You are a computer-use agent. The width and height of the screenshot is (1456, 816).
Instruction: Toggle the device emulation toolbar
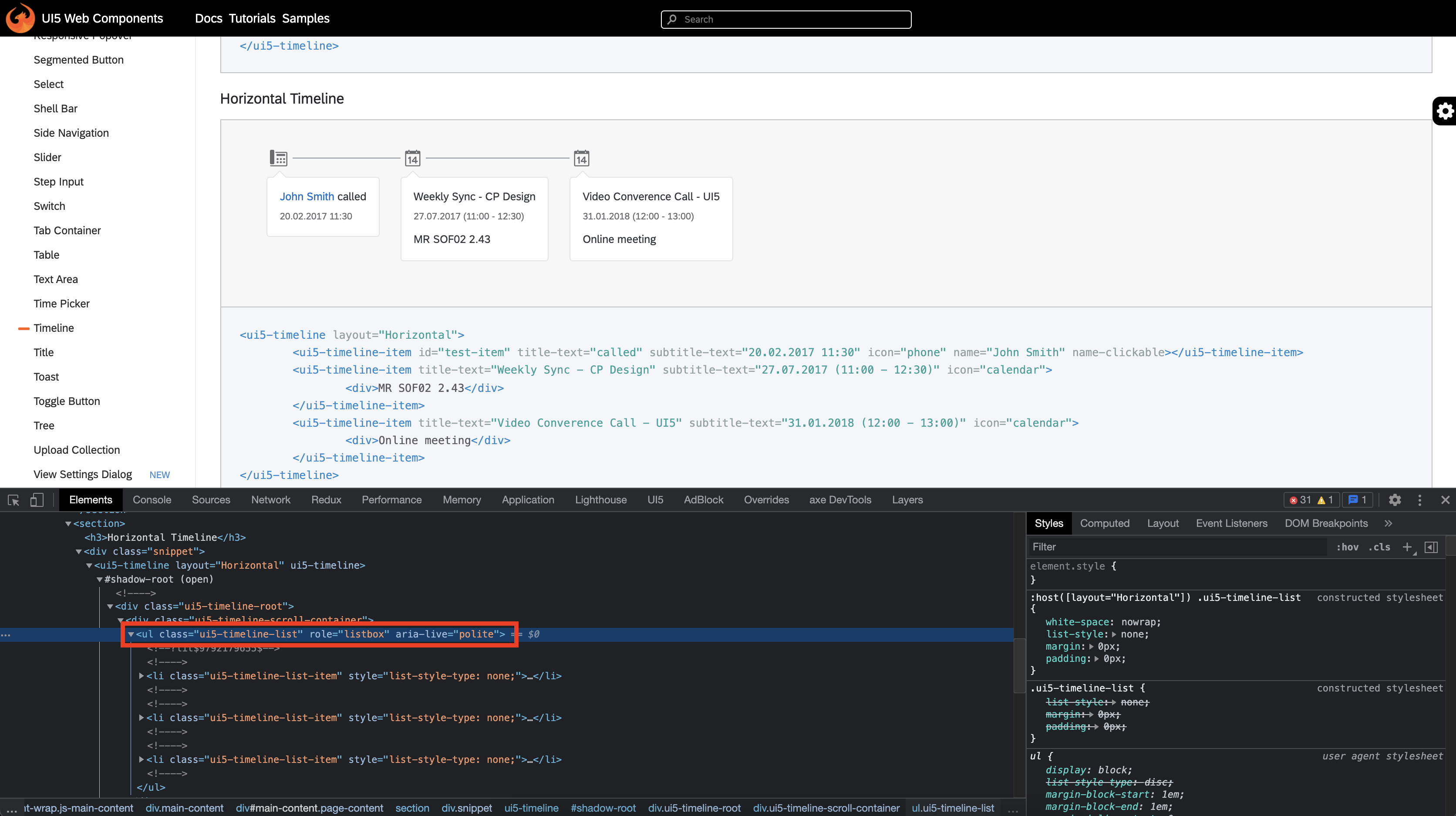point(36,500)
